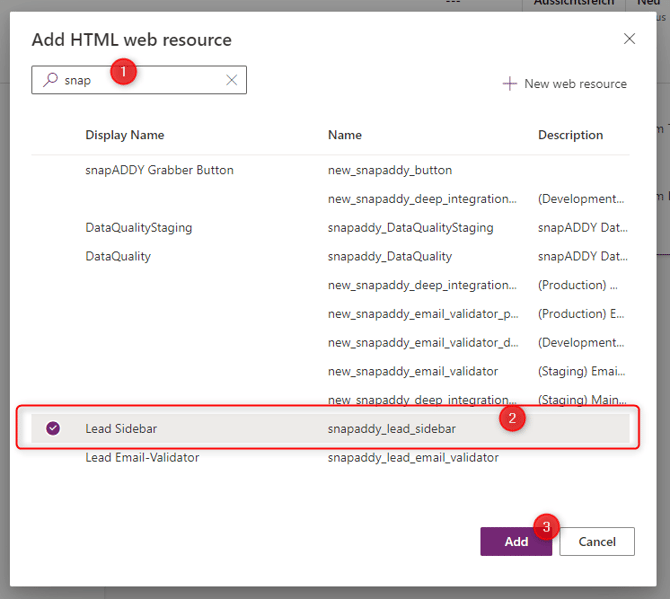
Task: Click the search magnifier icon
Action: pos(50,80)
